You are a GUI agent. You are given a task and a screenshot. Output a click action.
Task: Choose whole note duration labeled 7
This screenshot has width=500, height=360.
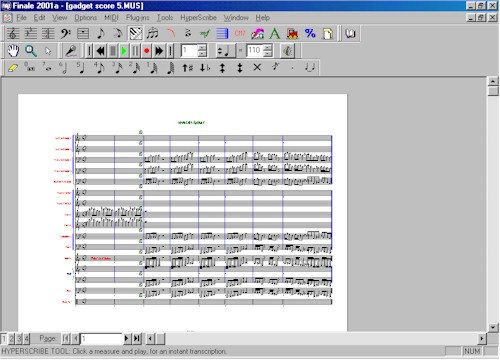48,68
